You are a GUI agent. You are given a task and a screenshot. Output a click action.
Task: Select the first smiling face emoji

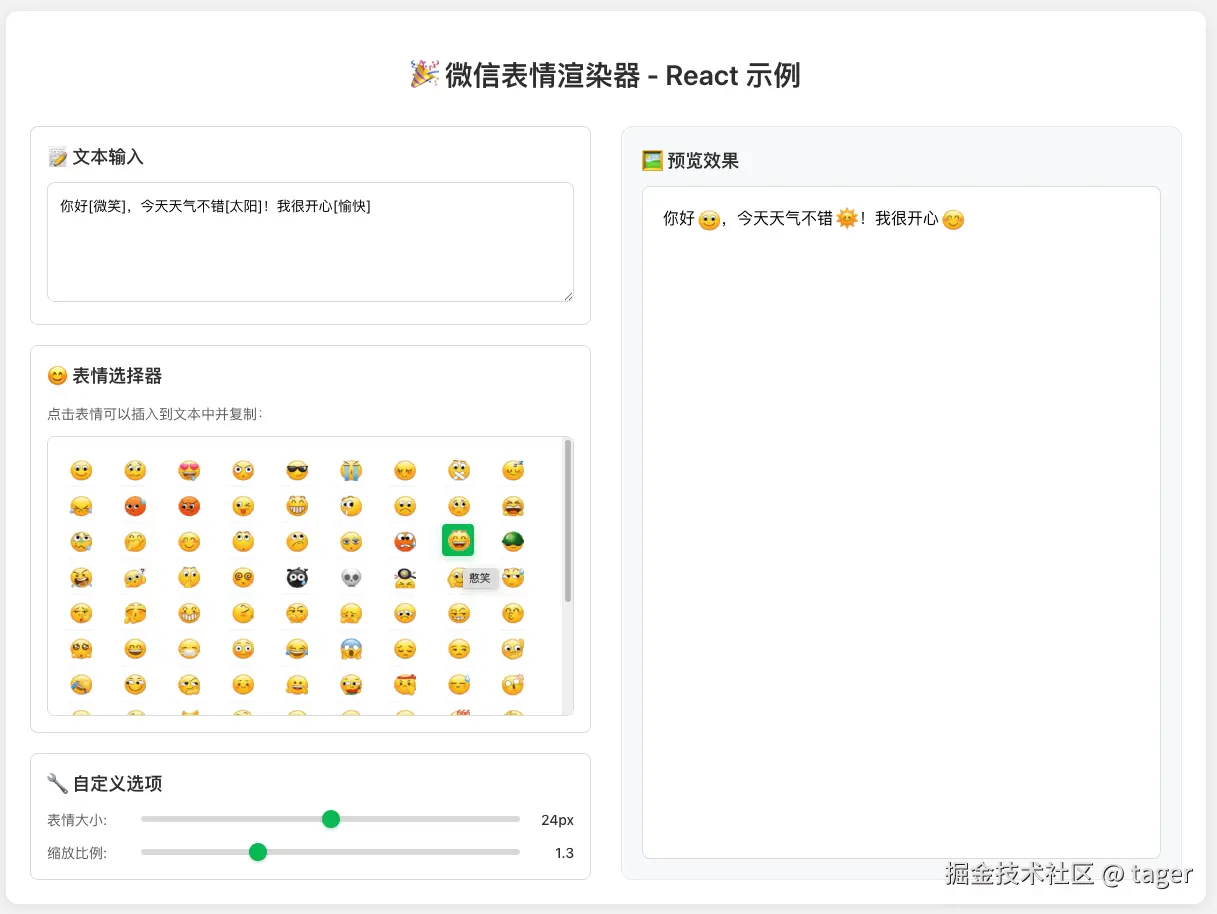pyautogui.click(x=81, y=471)
